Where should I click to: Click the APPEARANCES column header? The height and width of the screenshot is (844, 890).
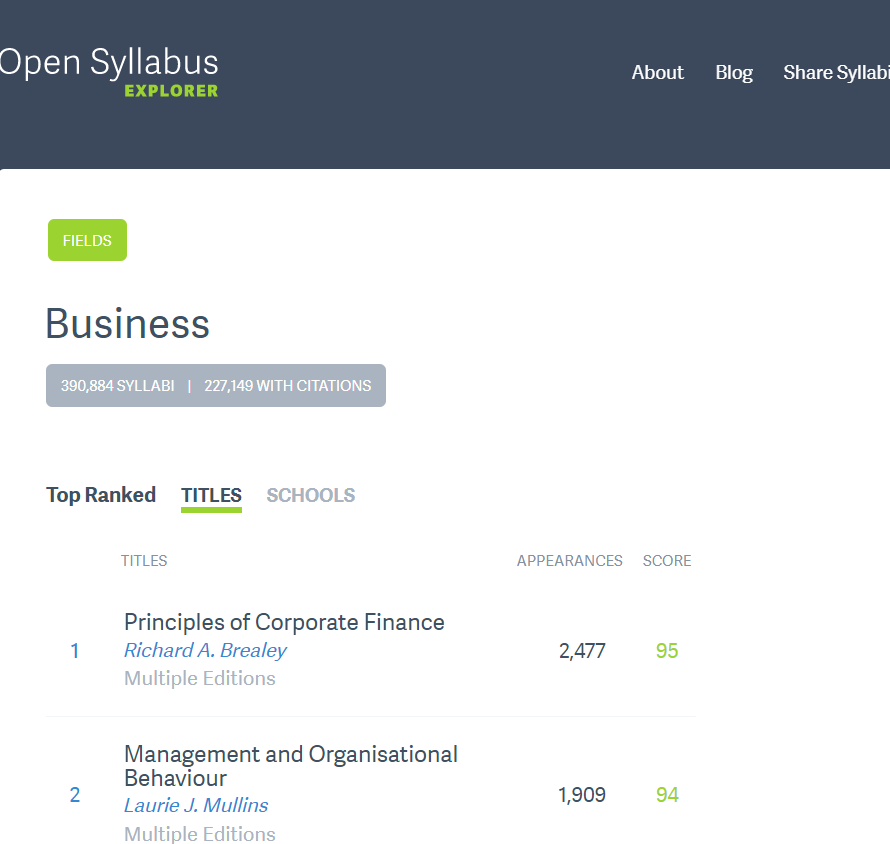click(569, 561)
